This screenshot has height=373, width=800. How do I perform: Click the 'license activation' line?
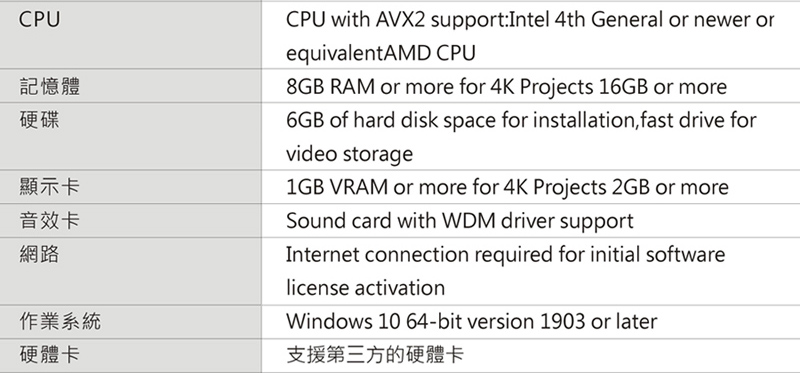pos(365,288)
